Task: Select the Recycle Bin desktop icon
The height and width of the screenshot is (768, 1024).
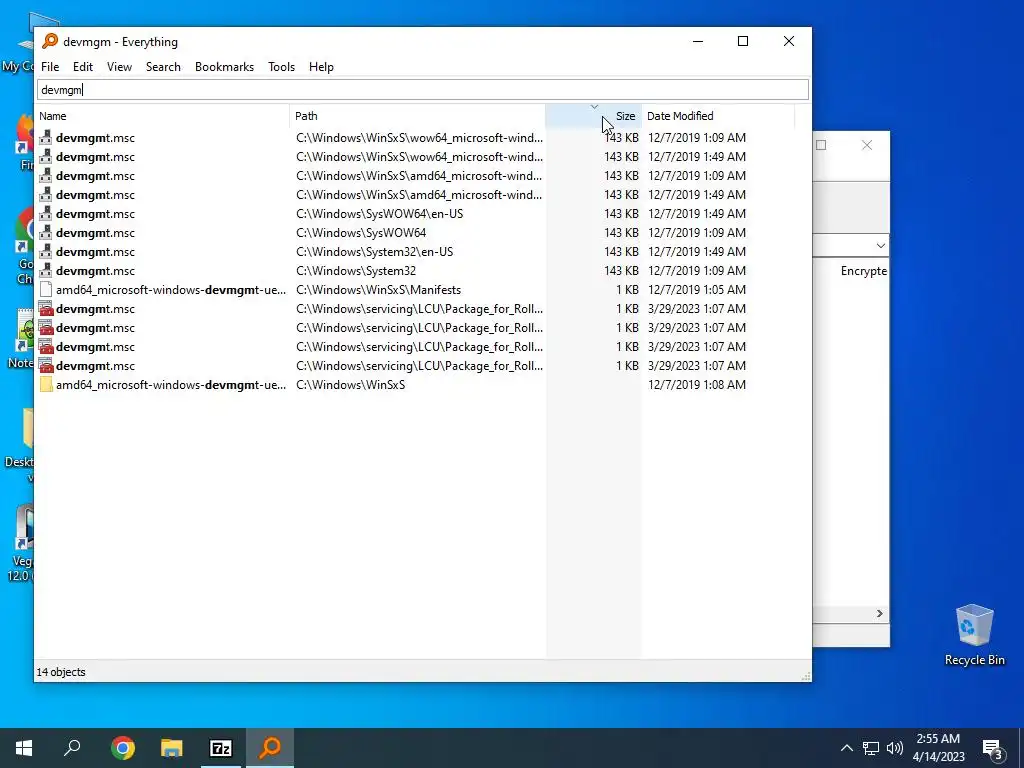Action: click(x=974, y=635)
